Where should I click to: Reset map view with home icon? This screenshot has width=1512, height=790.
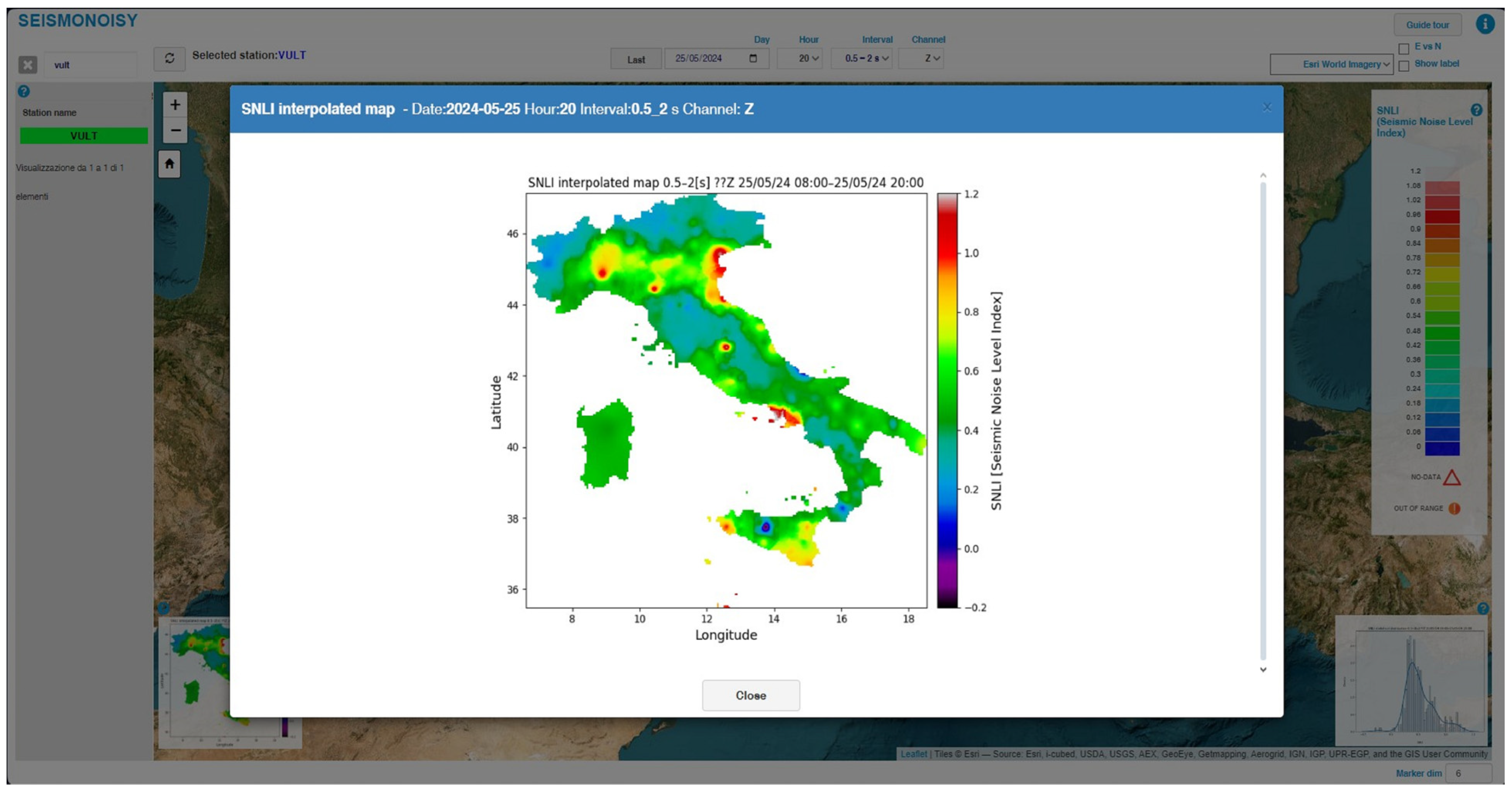point(169,164)
